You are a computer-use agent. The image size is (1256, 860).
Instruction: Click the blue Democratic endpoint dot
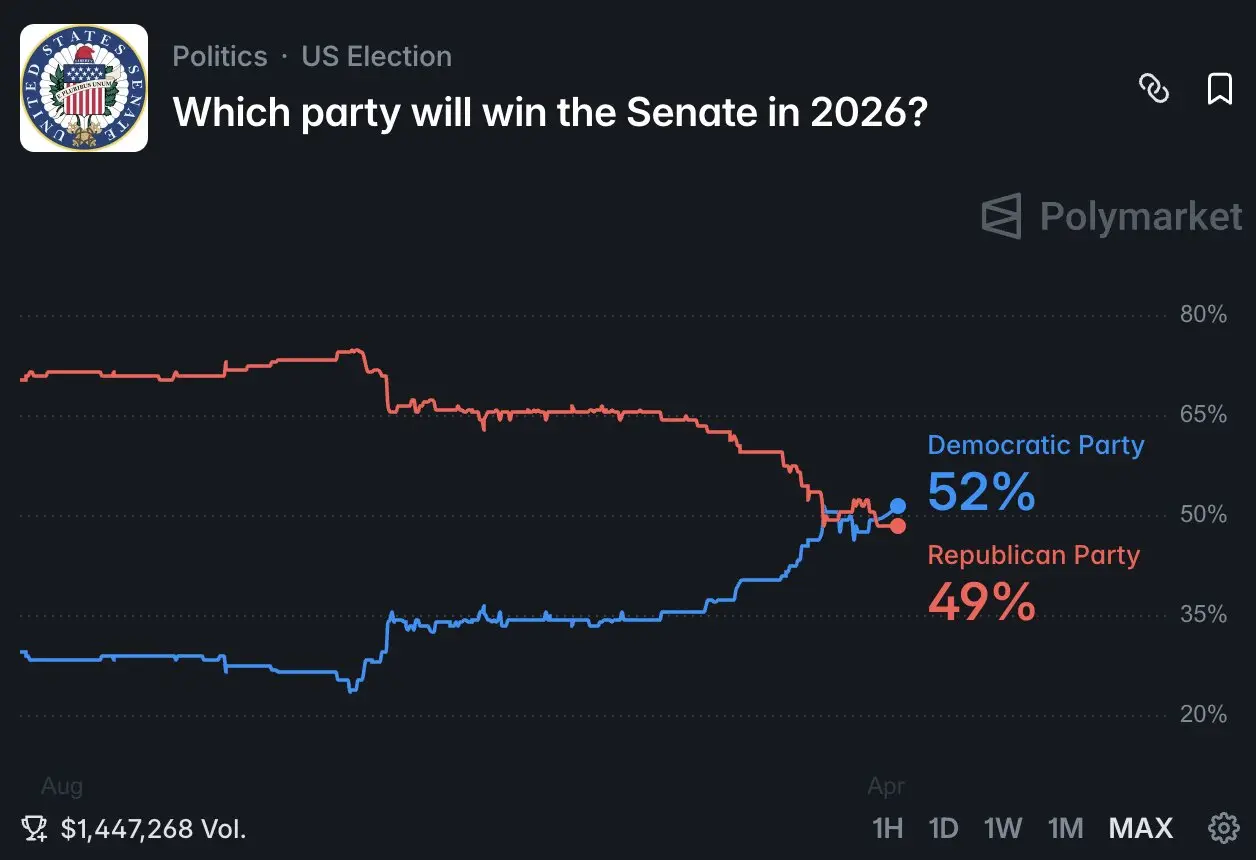click(x=898, y=506)
